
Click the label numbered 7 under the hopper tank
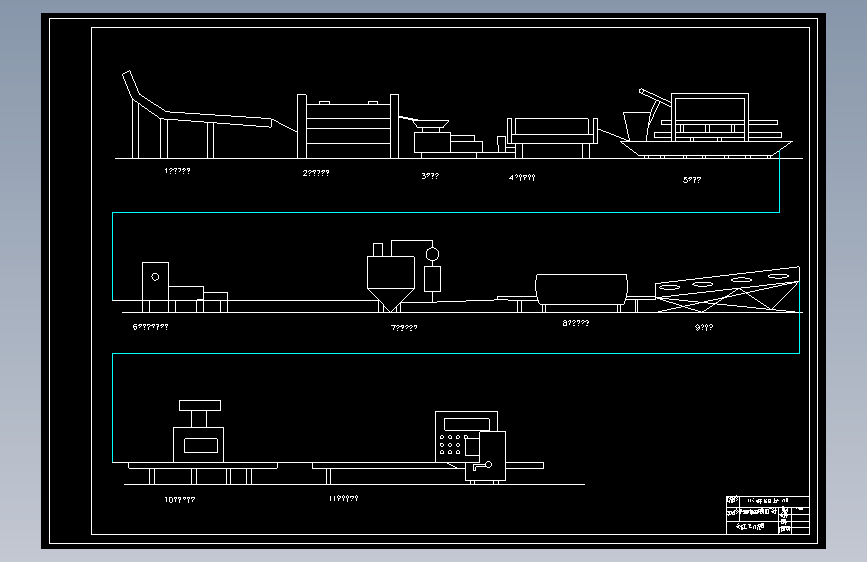pos(404,327)
